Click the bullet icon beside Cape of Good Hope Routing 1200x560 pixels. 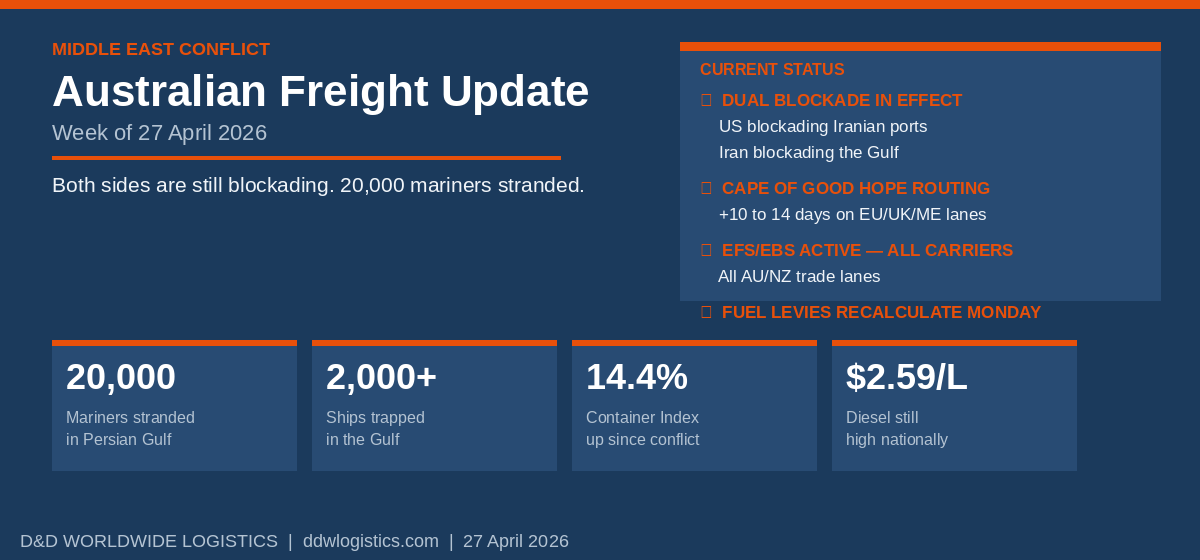[x=706, y=188]
